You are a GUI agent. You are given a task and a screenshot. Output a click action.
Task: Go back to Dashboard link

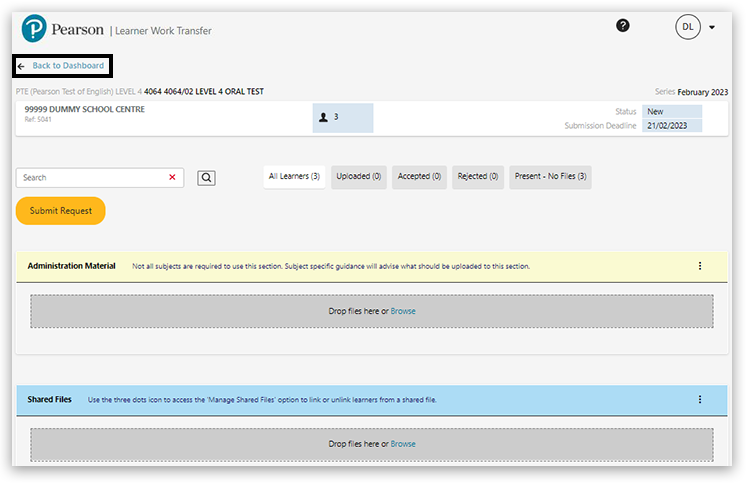[x=62, y=66]
